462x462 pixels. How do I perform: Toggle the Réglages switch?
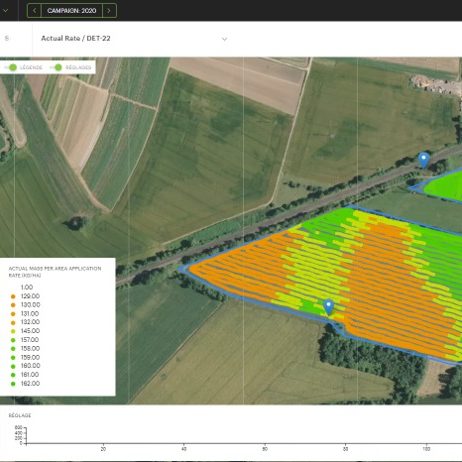tap(57, 68)
